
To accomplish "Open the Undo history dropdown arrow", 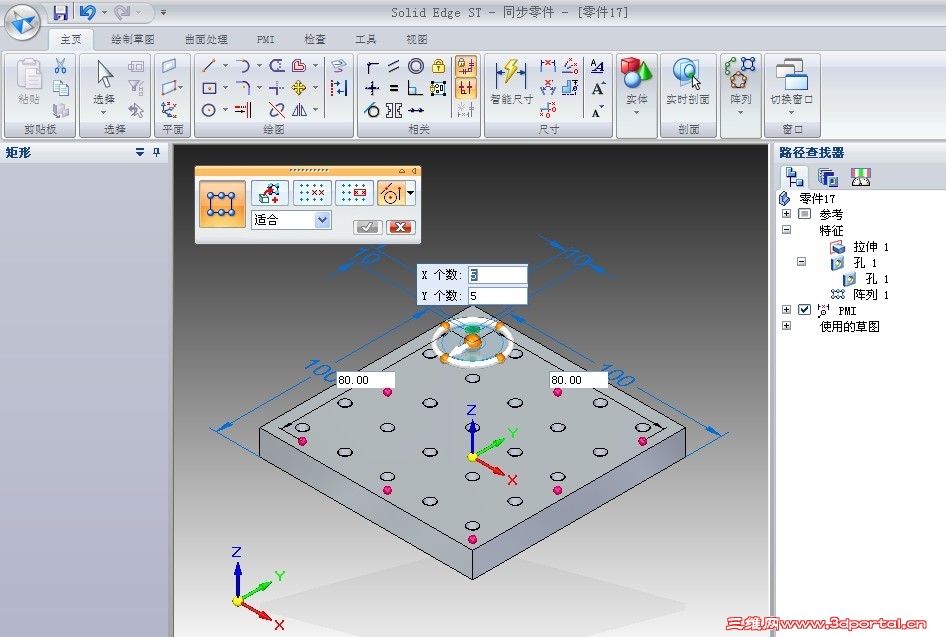I will coord(104,13).
